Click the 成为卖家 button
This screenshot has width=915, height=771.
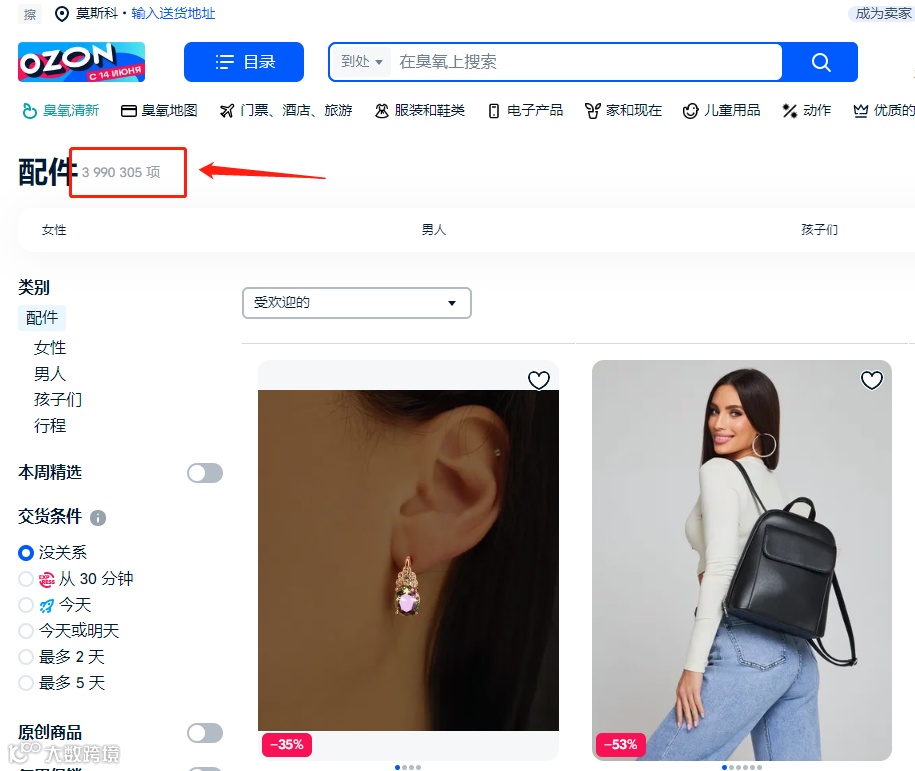click(x=882, y=13)
